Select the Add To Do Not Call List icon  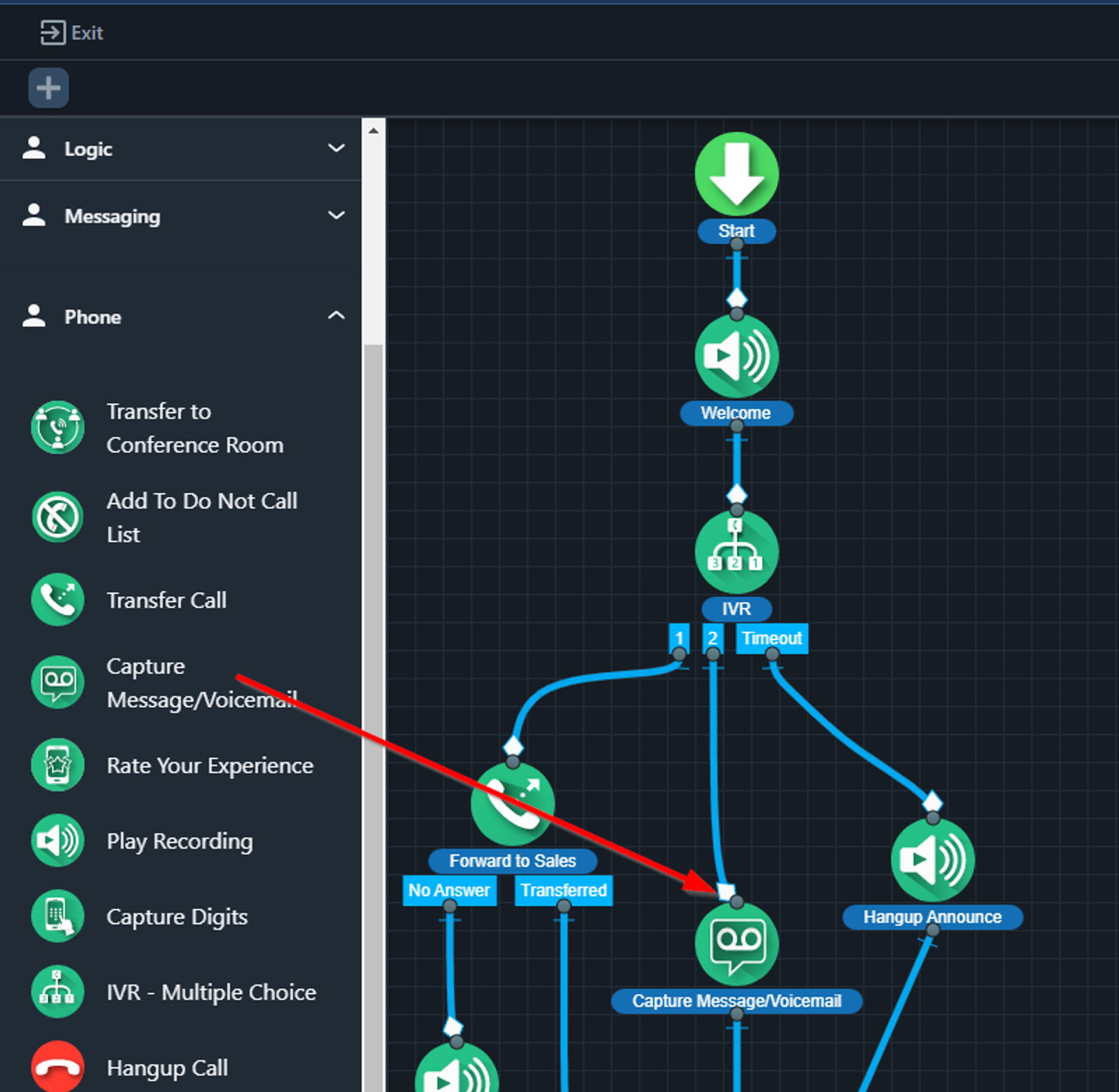pos(58,517)
